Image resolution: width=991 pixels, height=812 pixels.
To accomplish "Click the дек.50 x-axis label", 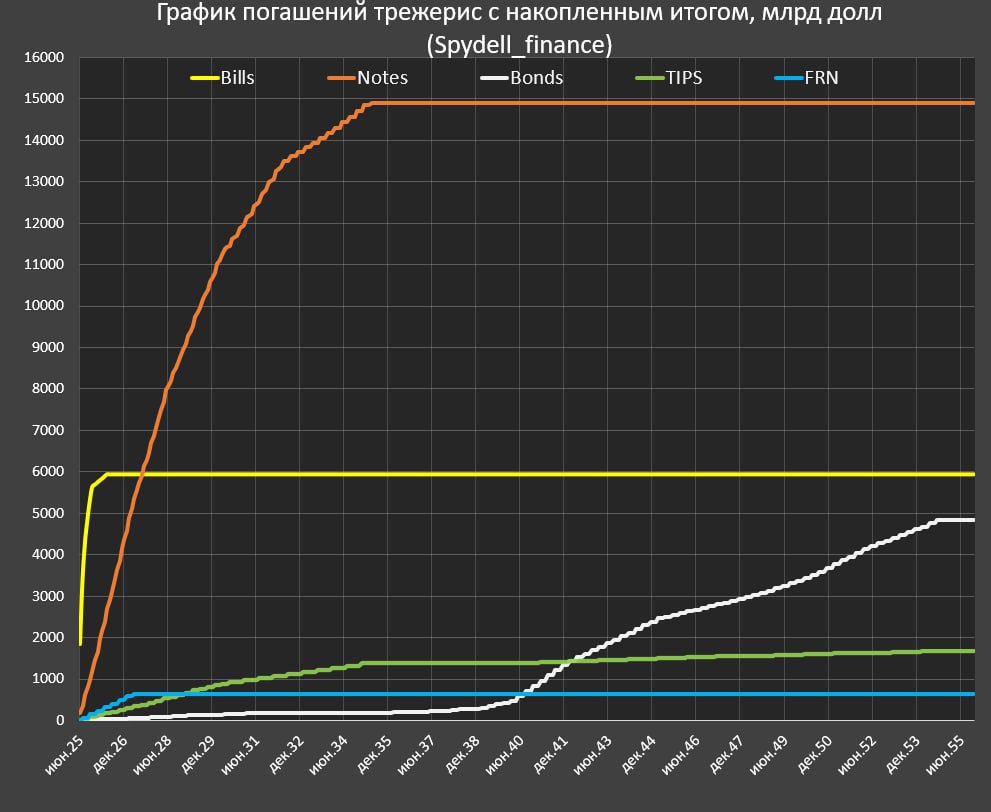I will tap(813, 754).
